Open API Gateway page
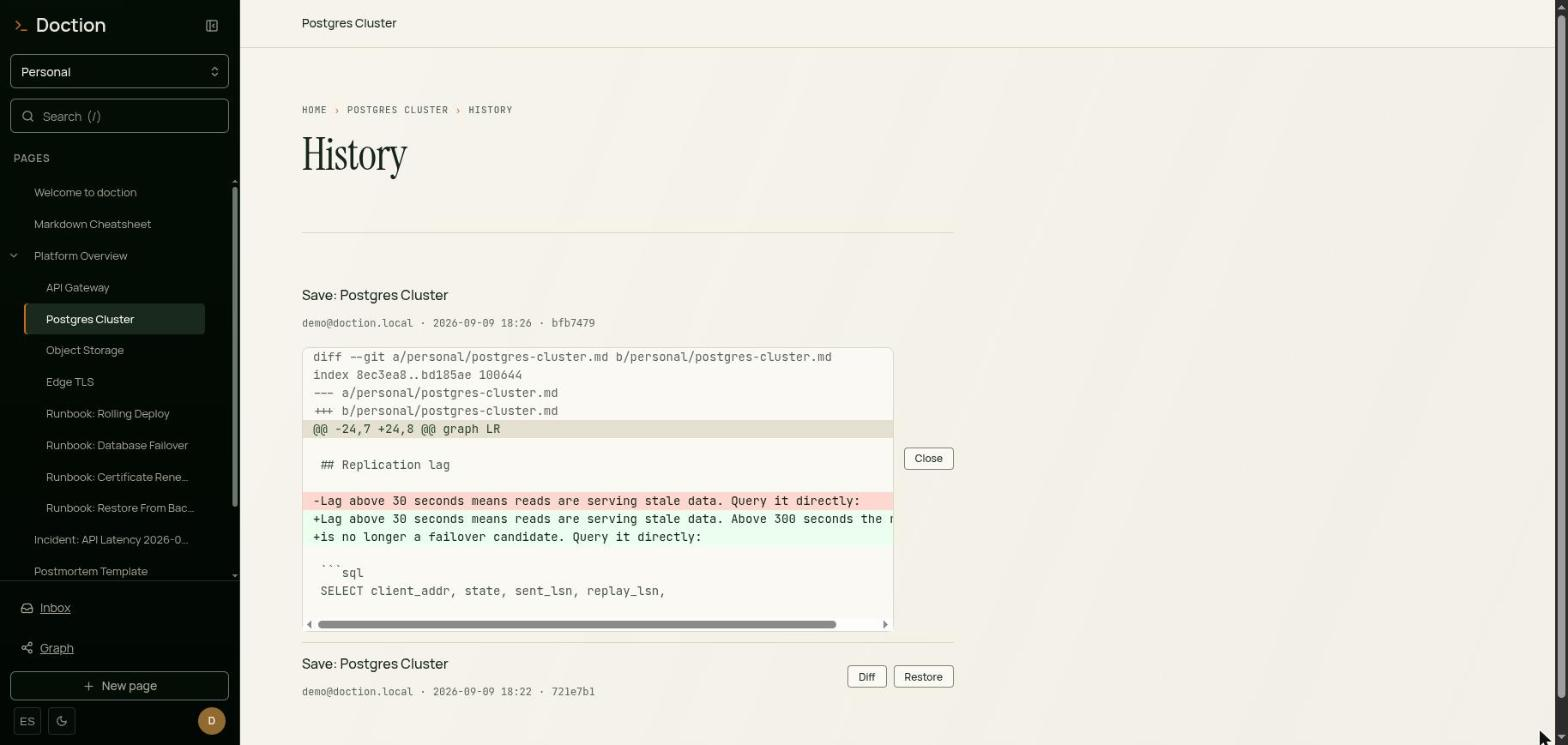1568x745 pixels. [x=77, y=287]
